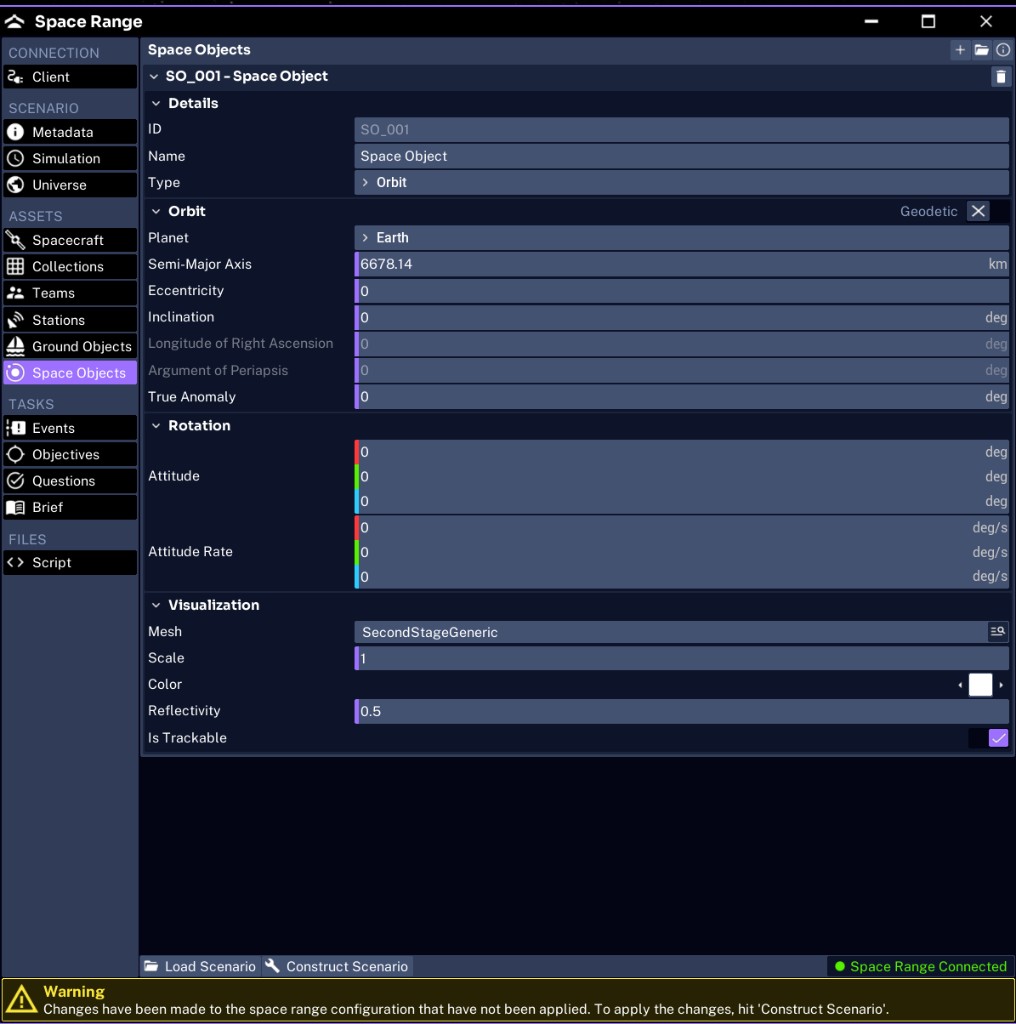Click green connection status indicator dot

coord(840,967)
